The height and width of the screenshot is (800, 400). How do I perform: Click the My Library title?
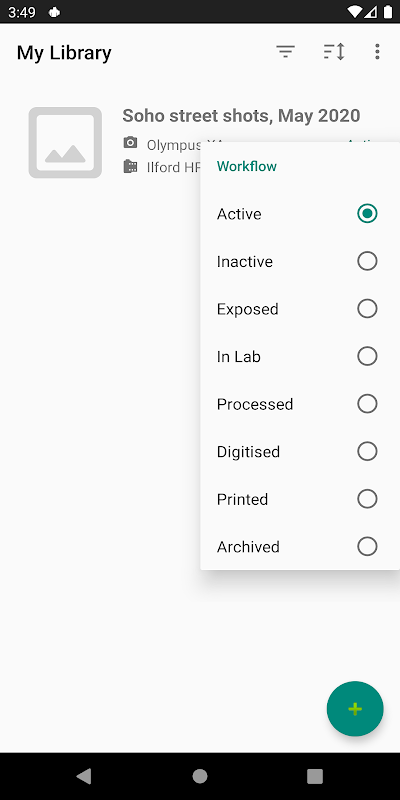64,53
